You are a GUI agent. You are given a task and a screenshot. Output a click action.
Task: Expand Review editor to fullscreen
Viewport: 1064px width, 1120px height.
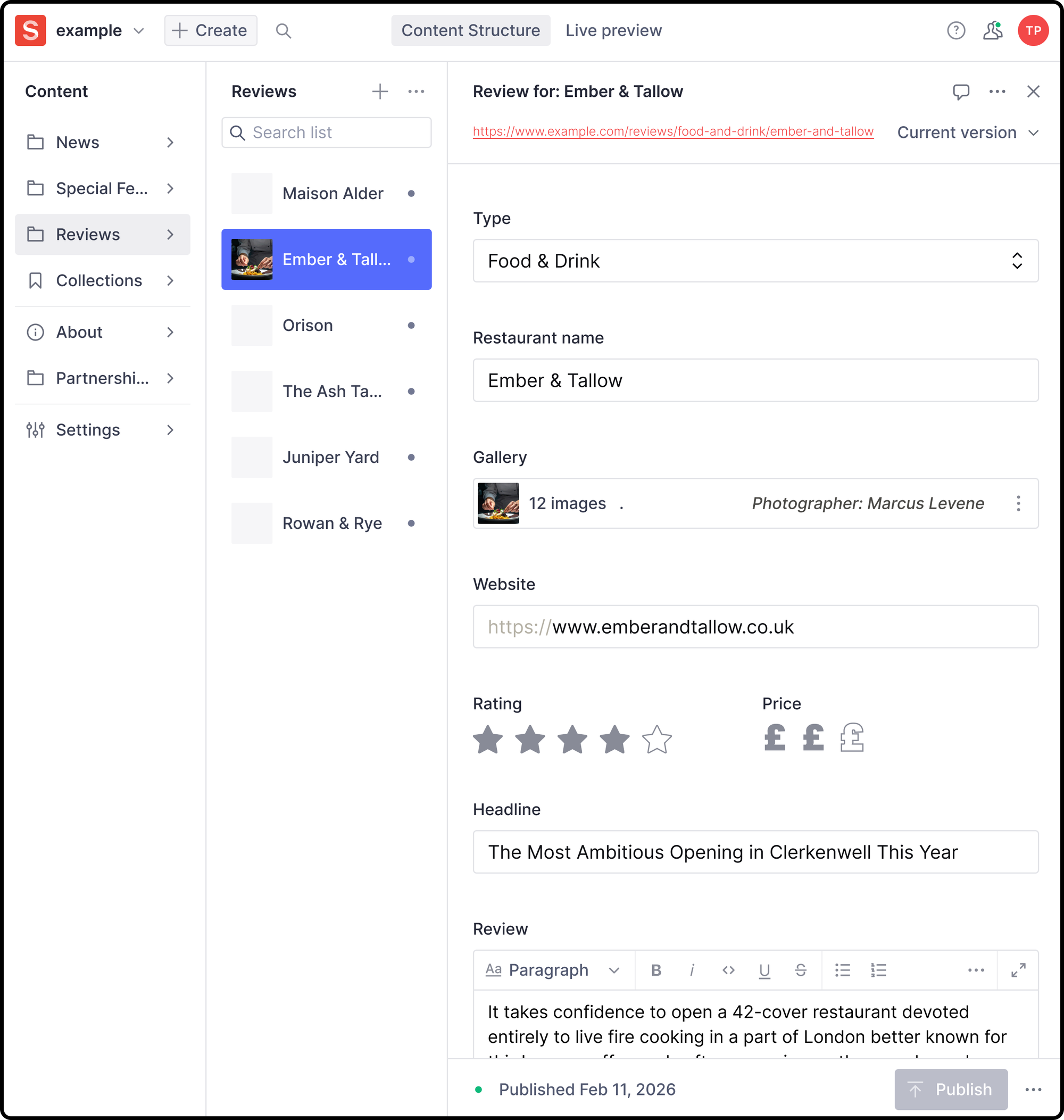[x=1018, y=970]
